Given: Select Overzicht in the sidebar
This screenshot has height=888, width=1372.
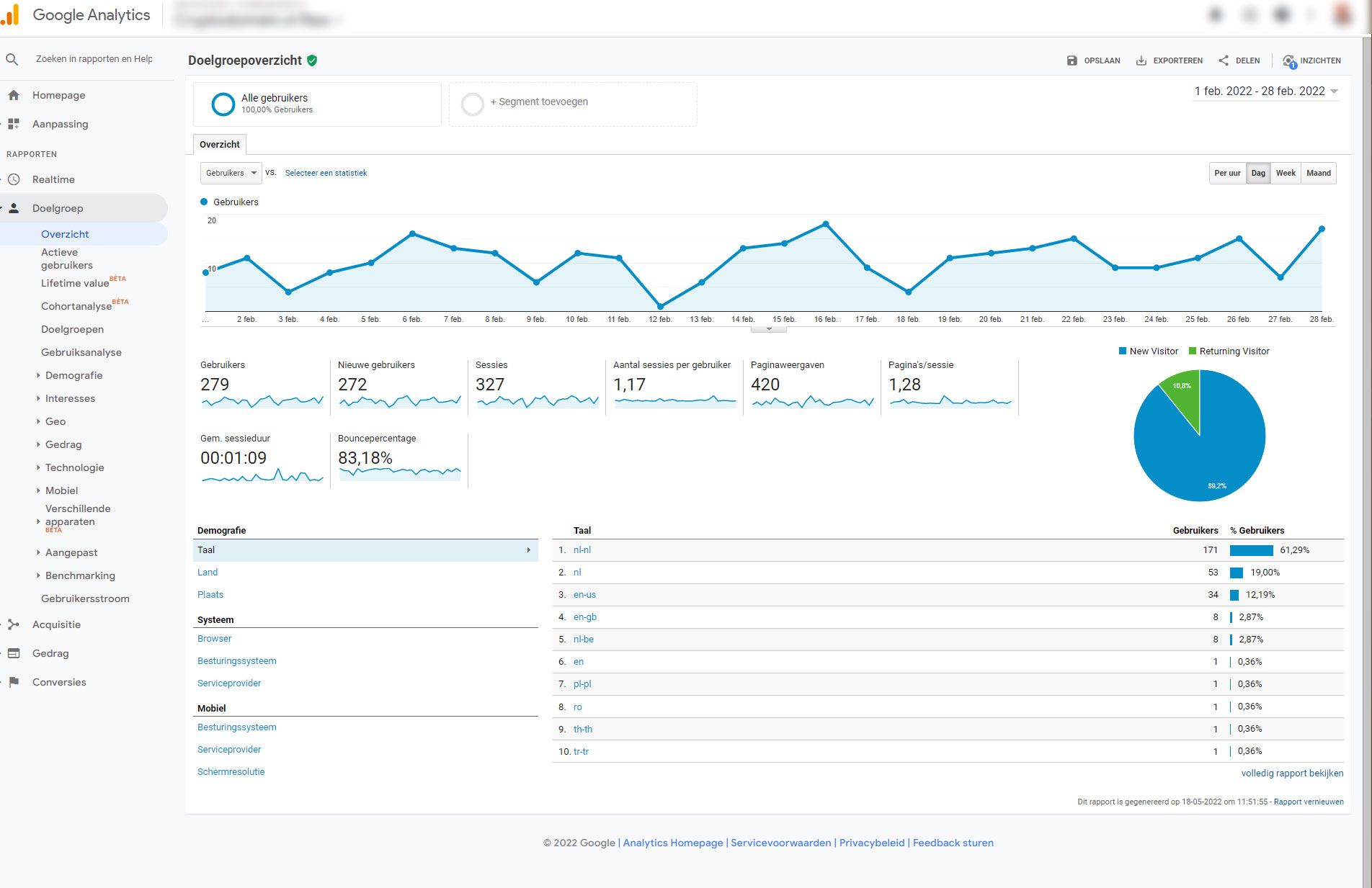Looking at the screenshot, I should (x=65, y=234).
